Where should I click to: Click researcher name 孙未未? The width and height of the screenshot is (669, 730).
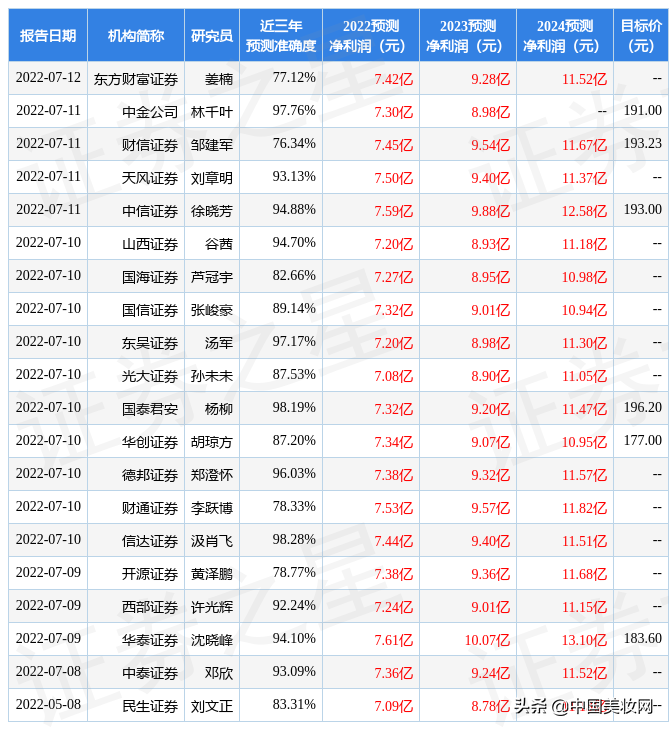[212, 377]
